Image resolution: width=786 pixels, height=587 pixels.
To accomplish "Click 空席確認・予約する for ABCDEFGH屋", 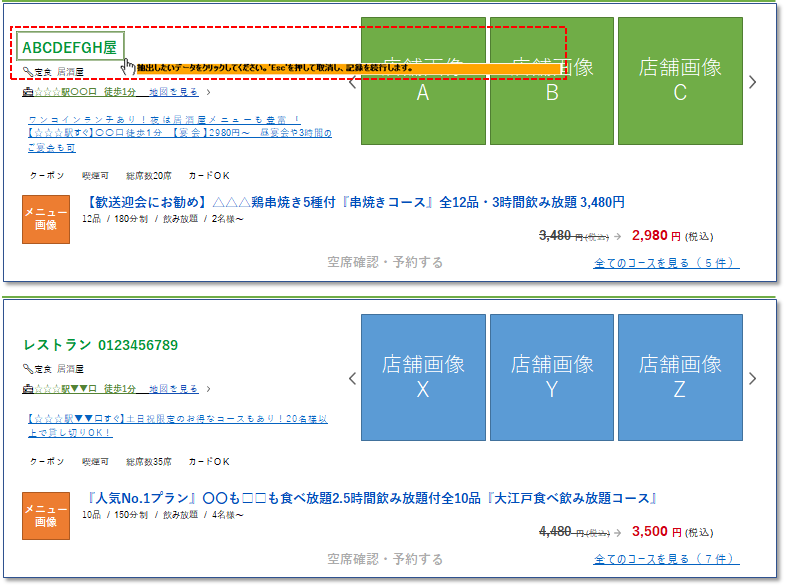I will point(385,262).
